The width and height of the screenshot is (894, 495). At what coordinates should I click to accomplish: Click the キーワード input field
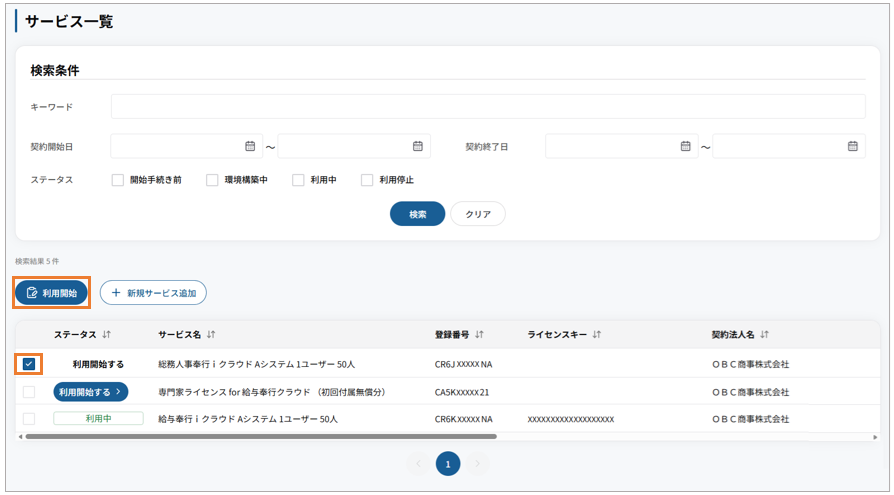[x=488, y=107]
